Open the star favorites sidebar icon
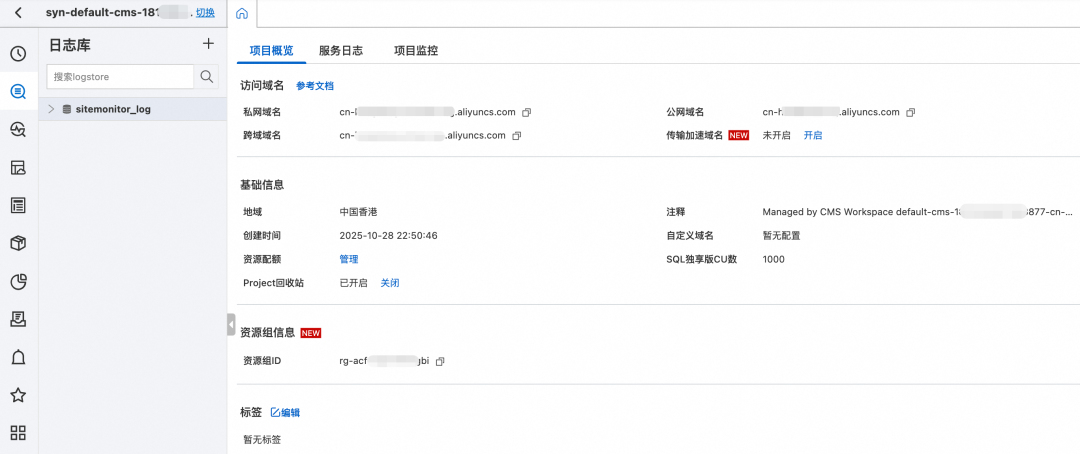Screen dimensions: 1080x454 click(19, 395)
